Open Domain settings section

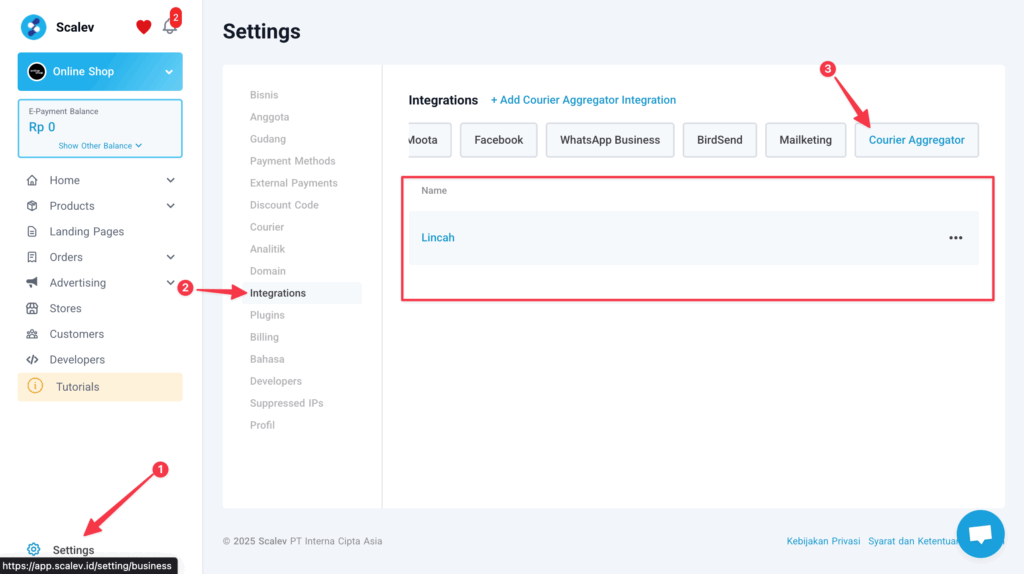pyautogui.click(x=268, y=271)
